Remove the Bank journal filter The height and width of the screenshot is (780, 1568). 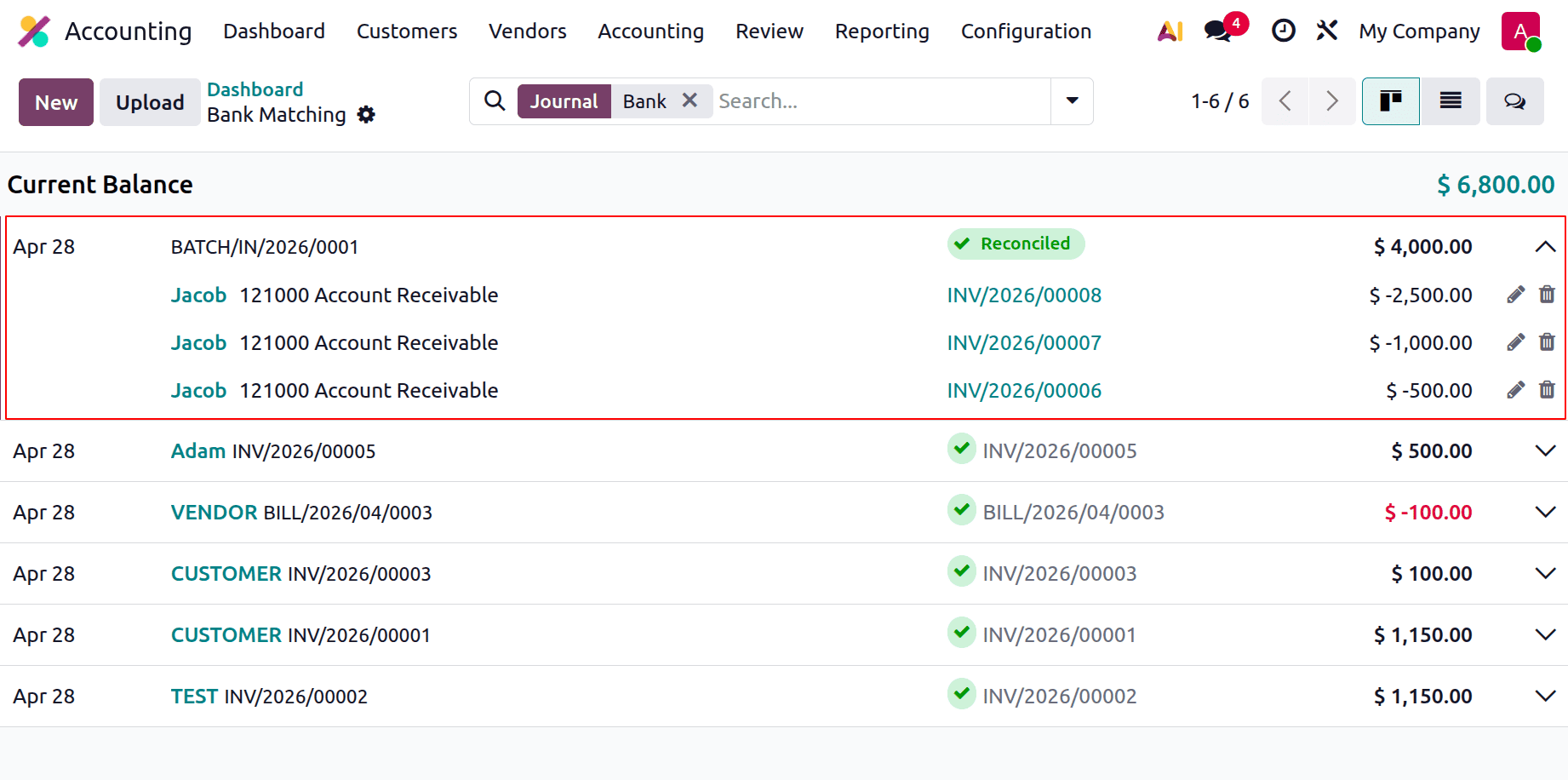tap(690, 100)
